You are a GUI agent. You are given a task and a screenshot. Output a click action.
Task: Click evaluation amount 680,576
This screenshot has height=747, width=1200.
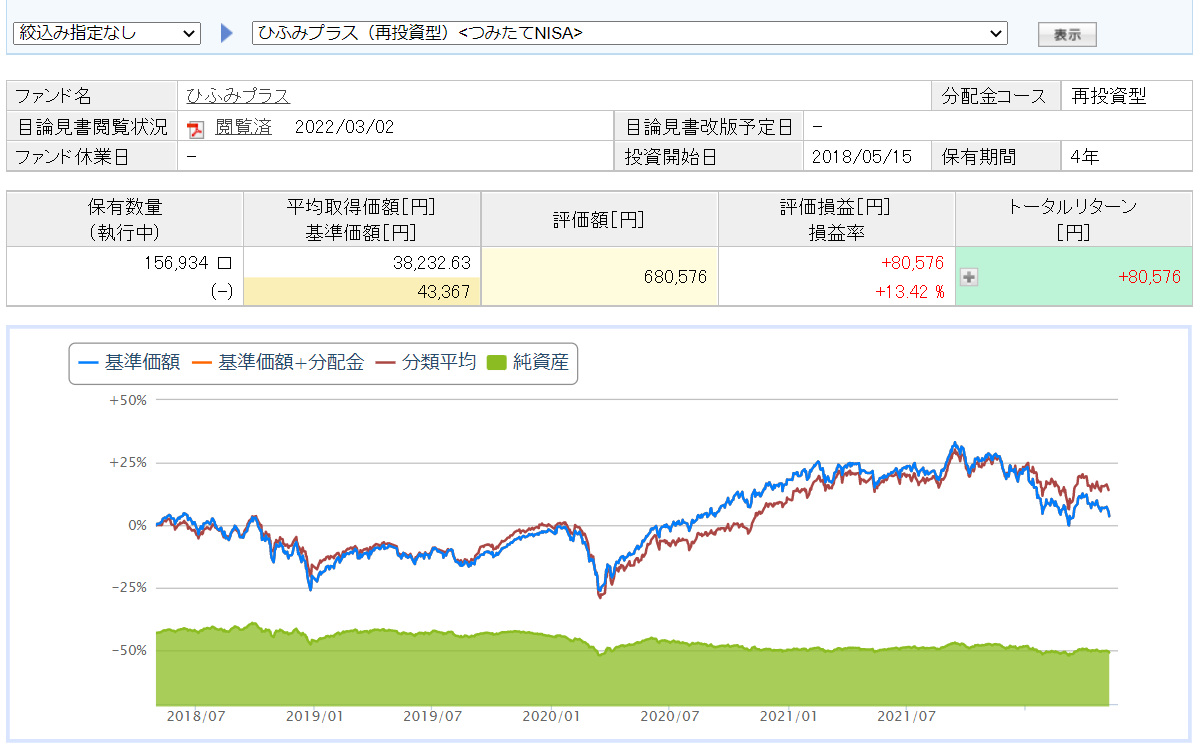tap(675, 277)
